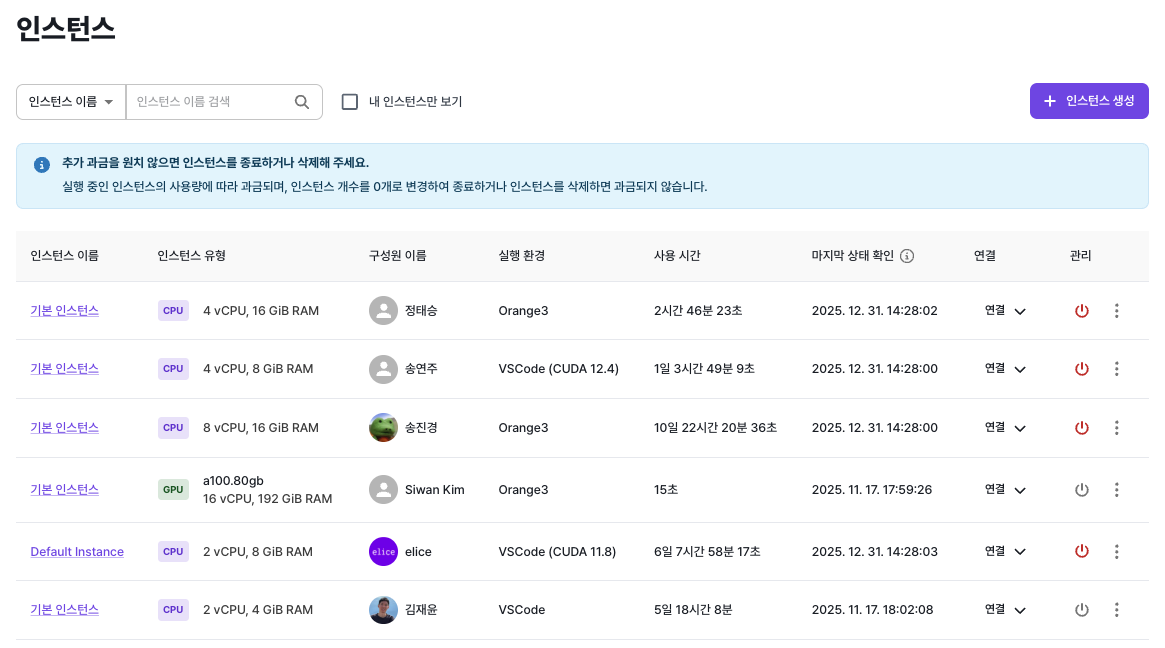This screenshot has width=1165, height=648.
Task: Click elice's purple profile avatar
Action: point(383,551)
